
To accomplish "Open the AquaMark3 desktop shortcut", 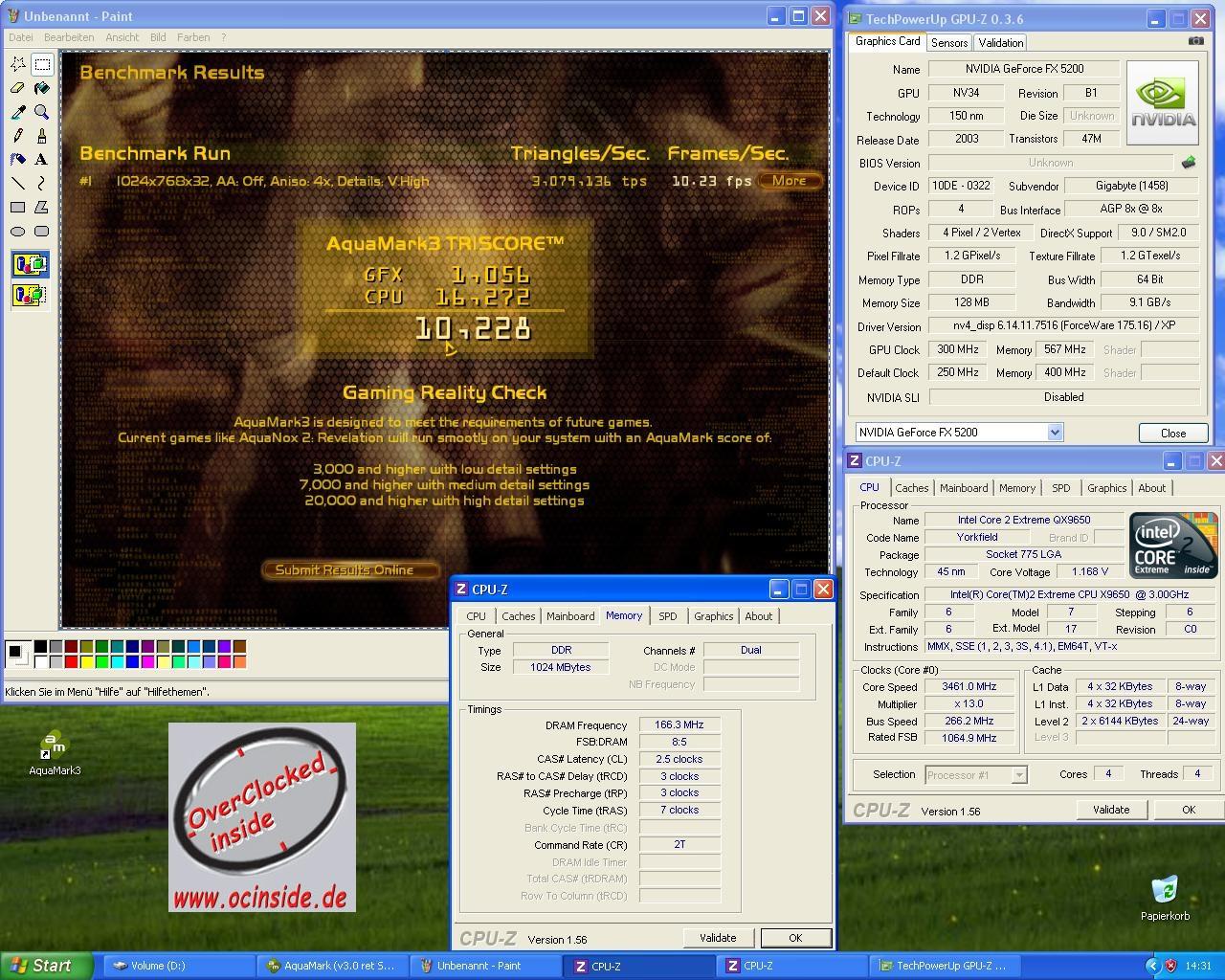I will coord(55,752).
